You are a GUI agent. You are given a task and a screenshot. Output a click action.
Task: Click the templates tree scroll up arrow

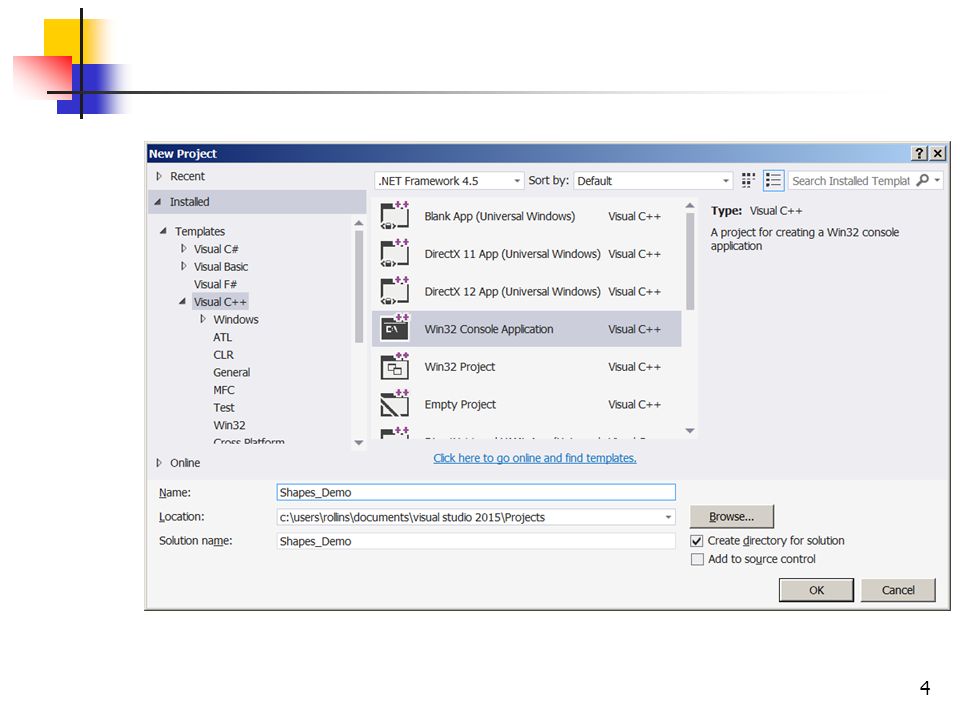pos(359,223)
